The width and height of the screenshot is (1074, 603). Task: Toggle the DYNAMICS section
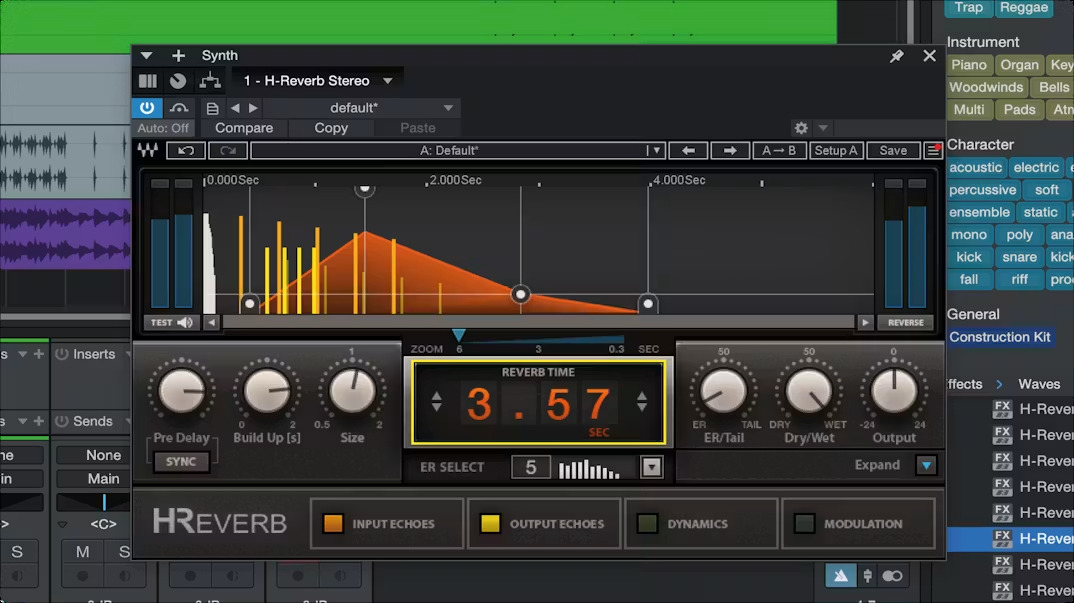tap(701, 524)
